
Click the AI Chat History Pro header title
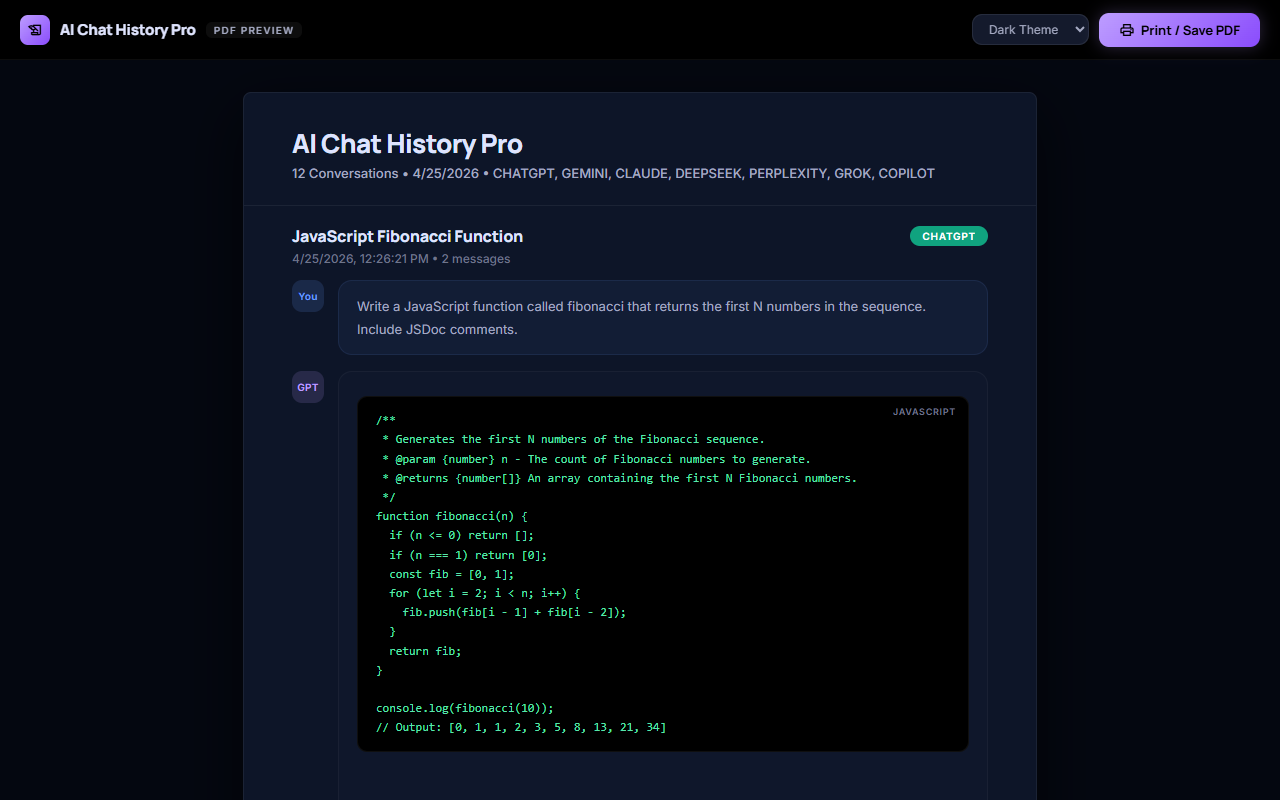pos(128,30)
